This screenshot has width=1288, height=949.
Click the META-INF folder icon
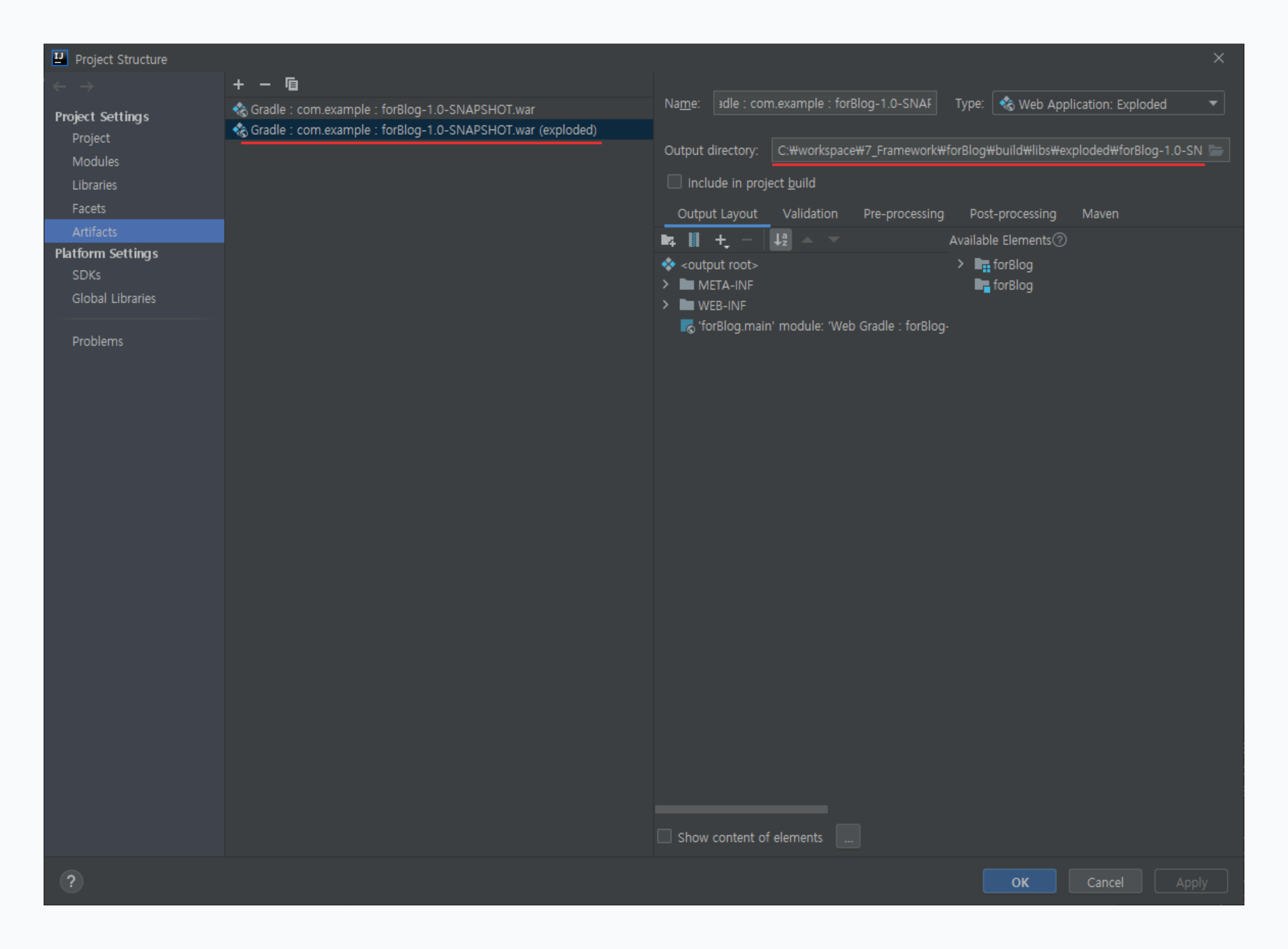[687, 285]
